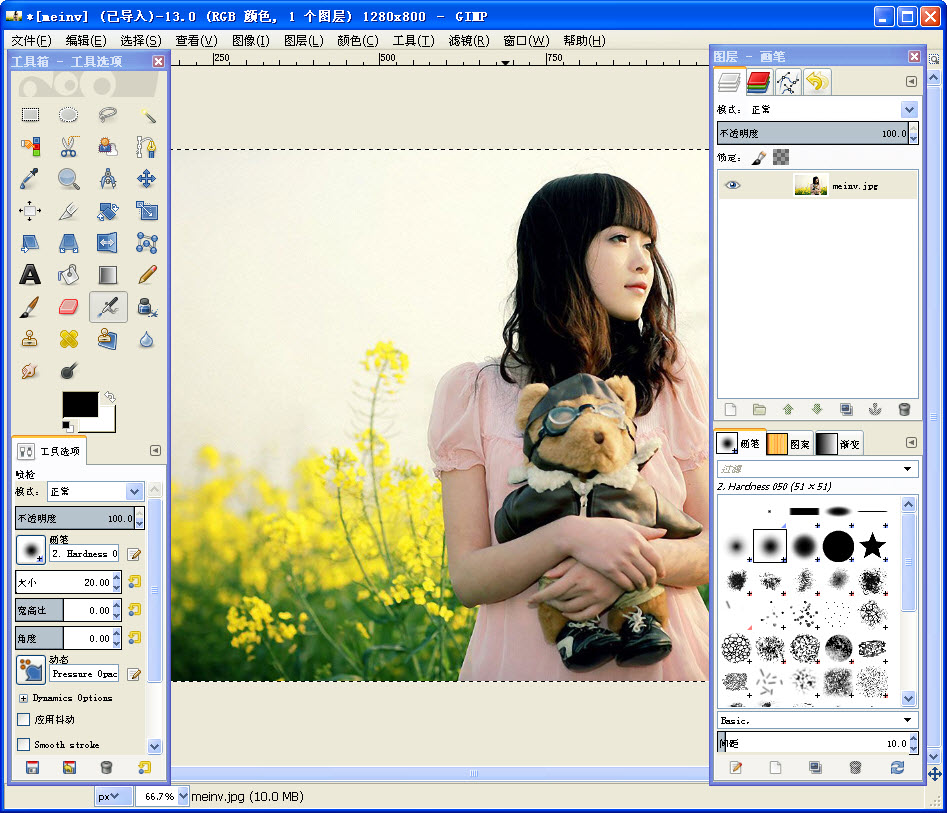Choose the Heal tool bandage icon

click(68, 339)
